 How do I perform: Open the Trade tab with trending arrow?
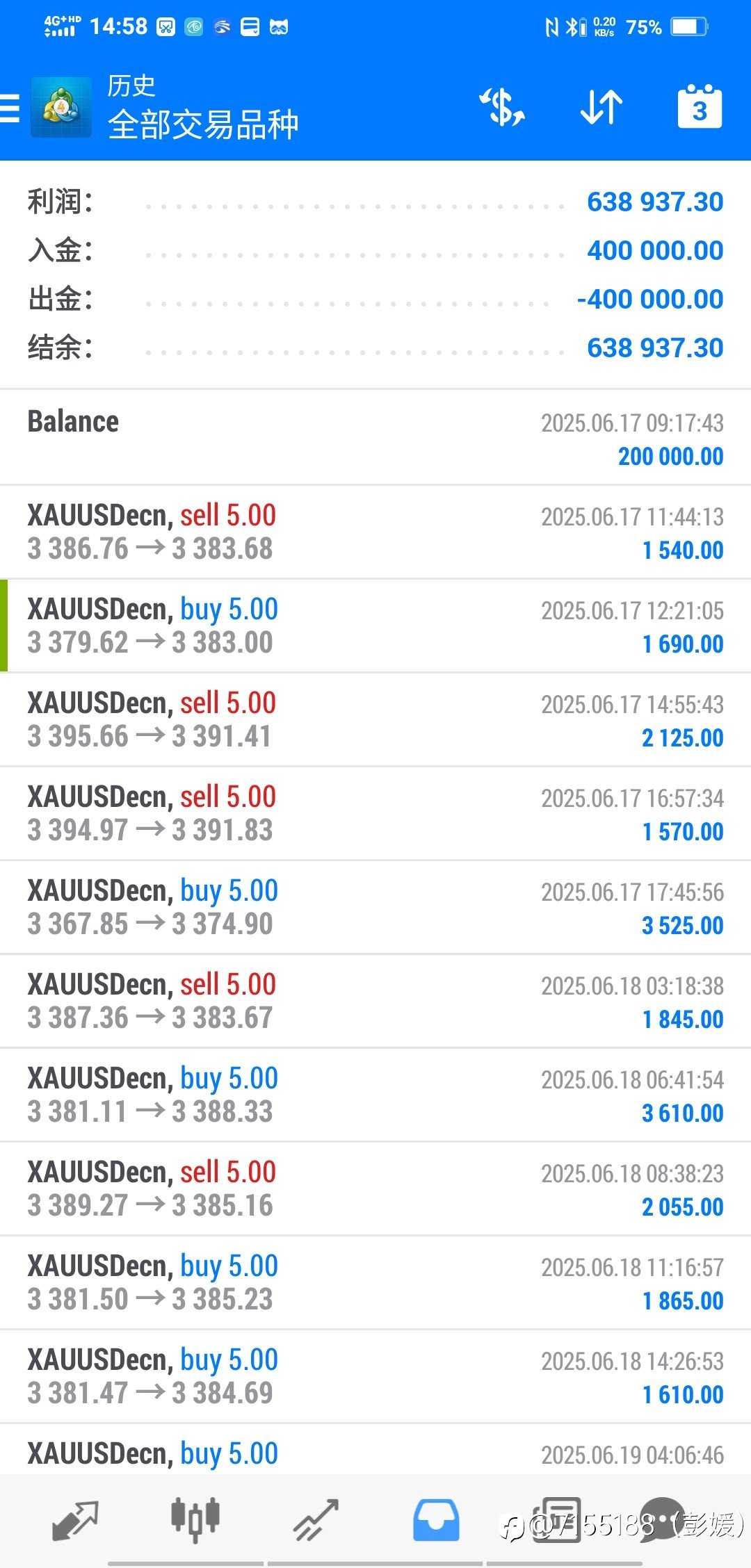316,1520
